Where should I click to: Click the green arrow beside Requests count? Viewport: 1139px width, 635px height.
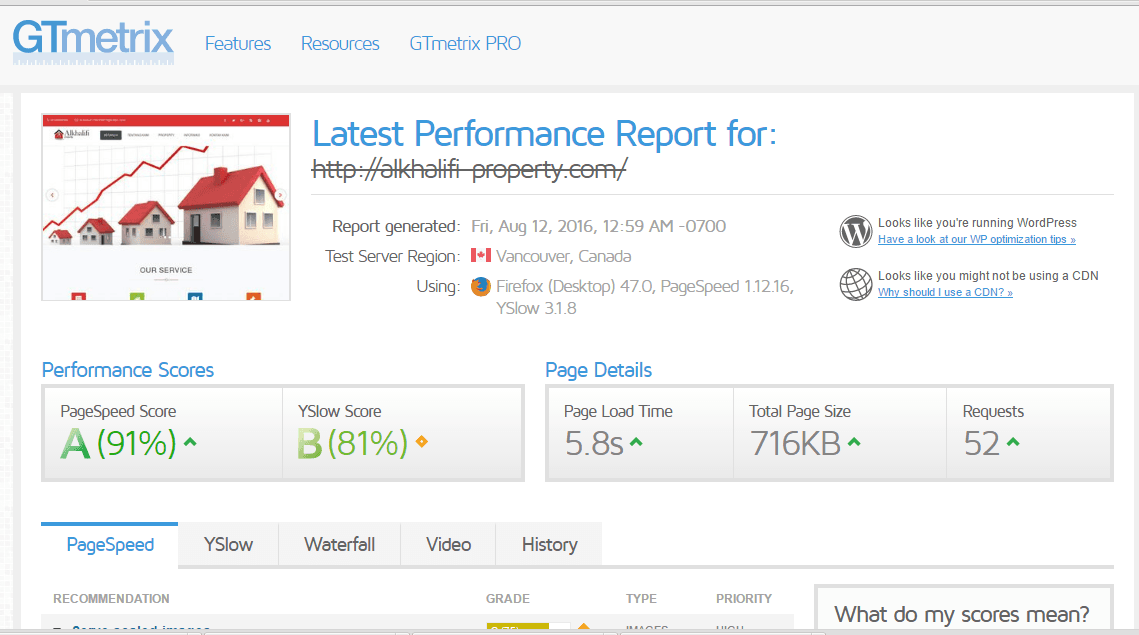(1013, 442)
